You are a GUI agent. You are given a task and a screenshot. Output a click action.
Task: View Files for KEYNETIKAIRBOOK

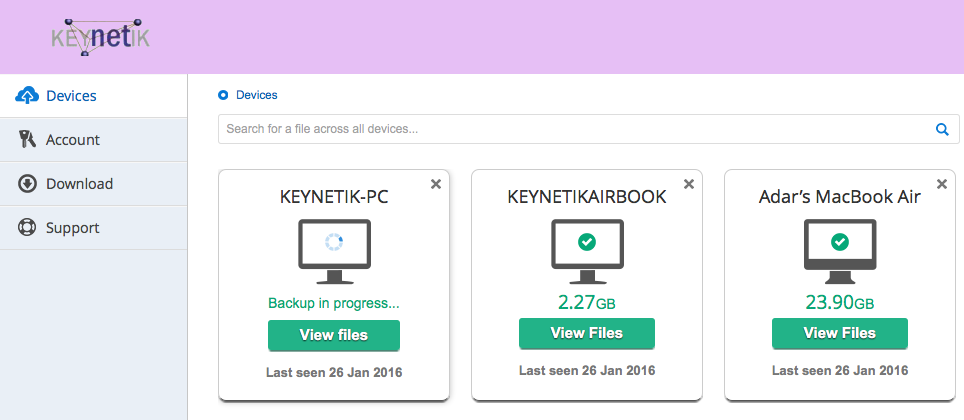pyautogui.click(x=587, y=333)
